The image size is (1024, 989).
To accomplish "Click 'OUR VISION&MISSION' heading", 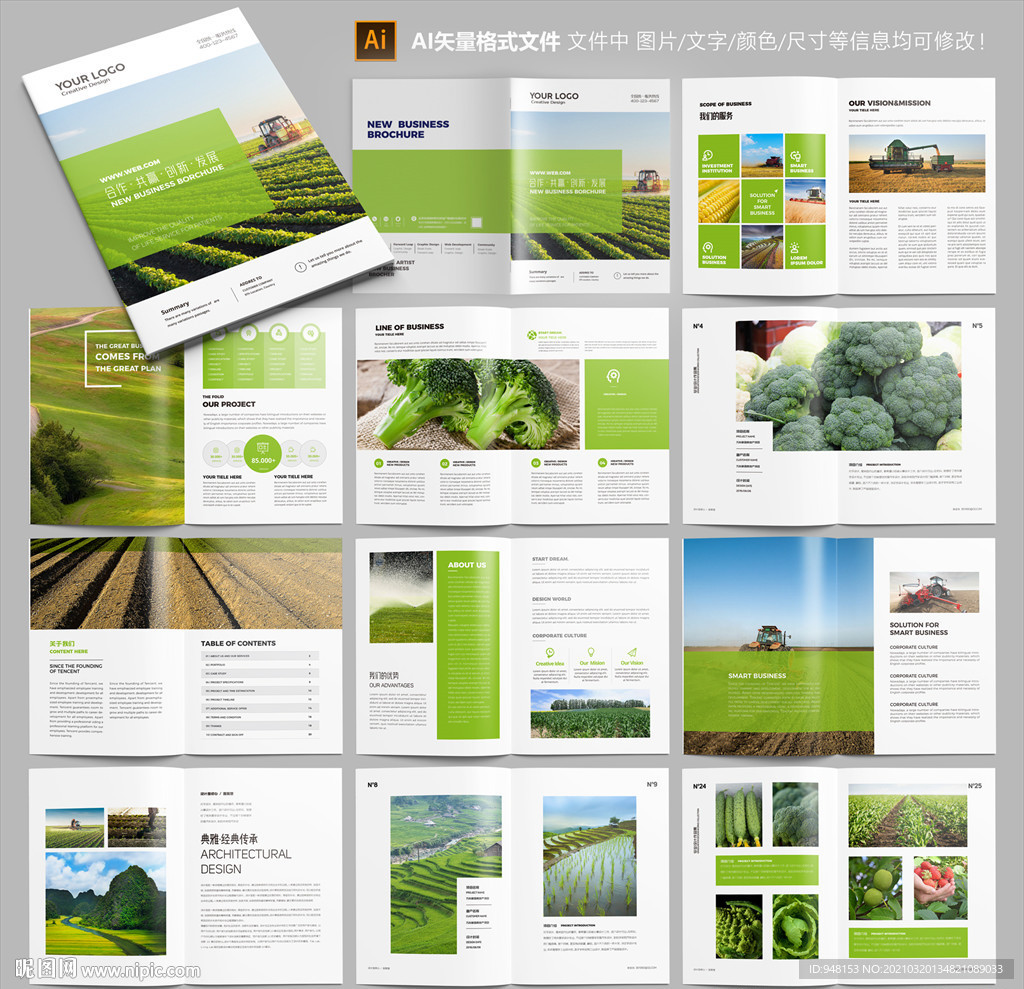I will click(889, 103).
